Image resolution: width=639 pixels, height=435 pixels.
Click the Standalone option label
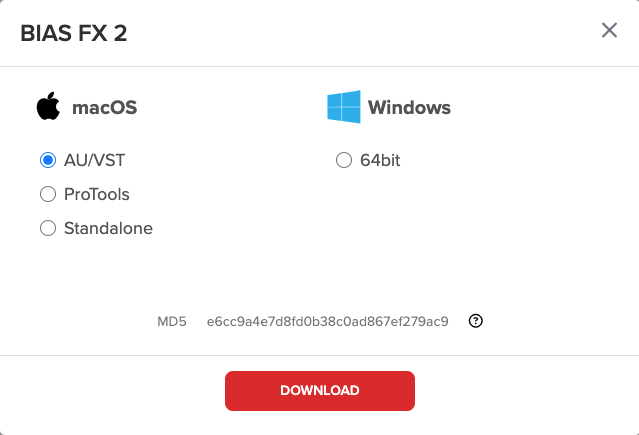(x=108, y=228)
